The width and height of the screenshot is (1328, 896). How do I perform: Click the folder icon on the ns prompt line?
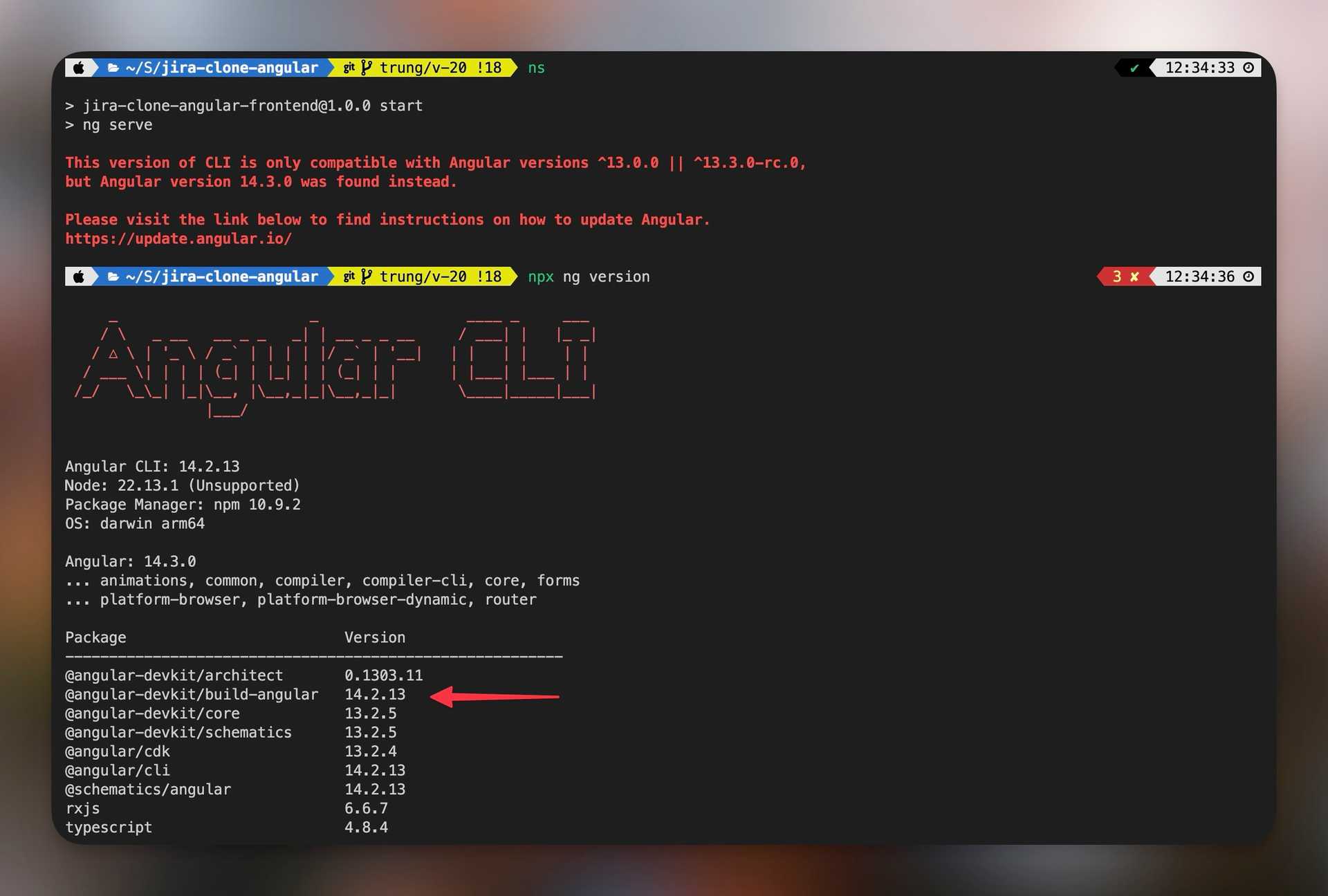click(x=113, y=68)
